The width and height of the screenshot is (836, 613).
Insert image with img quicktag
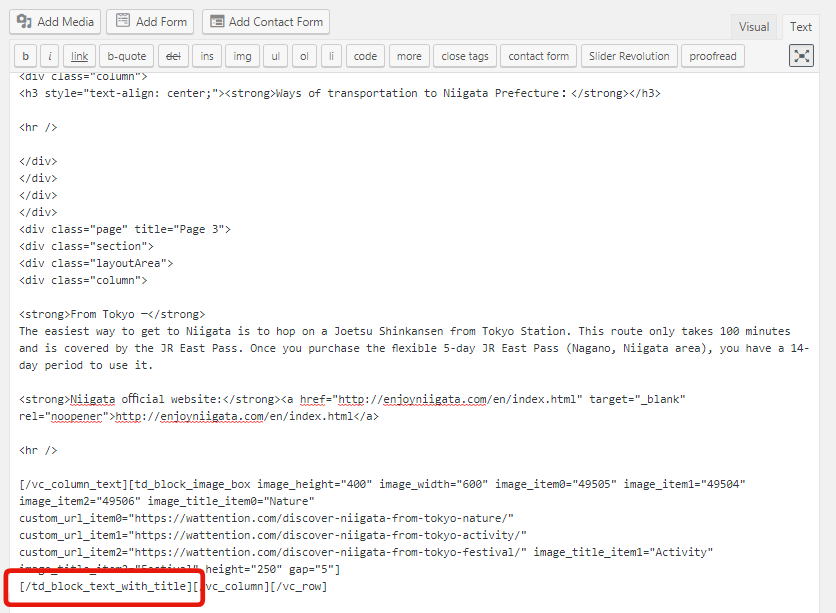(x=242, y=56)
